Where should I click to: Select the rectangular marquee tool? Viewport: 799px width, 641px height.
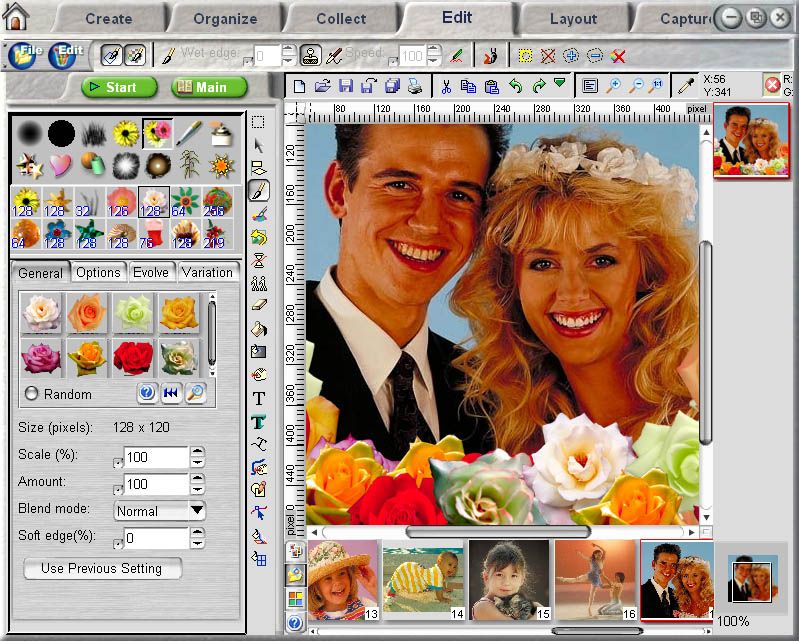(258, 122)
